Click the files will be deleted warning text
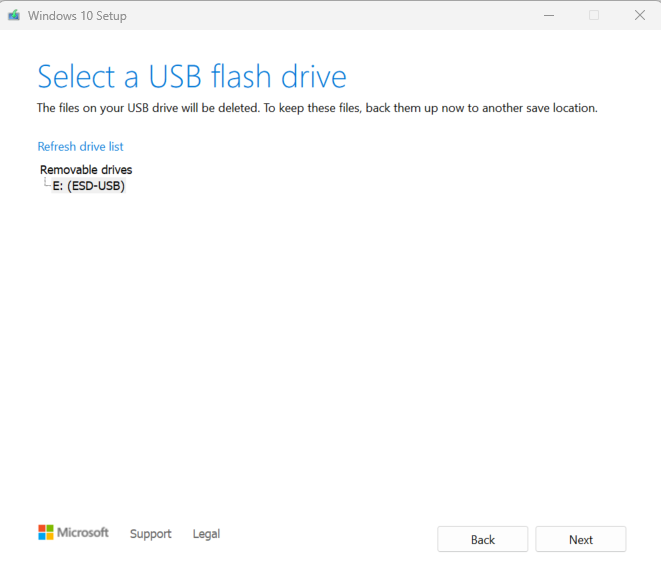The width and height of the screenshot is (661, 575). (x=317, y=108)
